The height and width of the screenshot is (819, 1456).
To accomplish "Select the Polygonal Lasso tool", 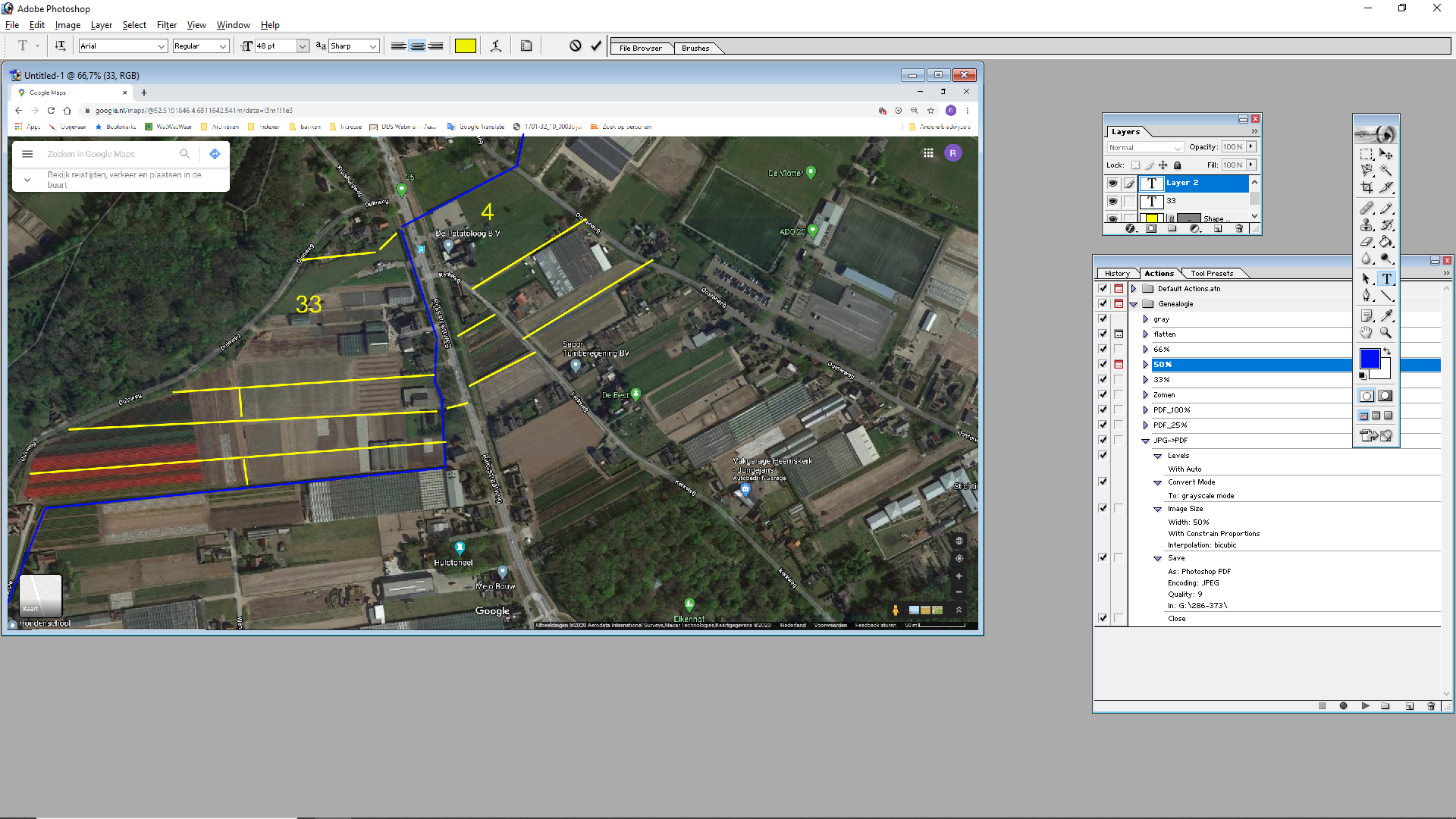I will 1367,171.
